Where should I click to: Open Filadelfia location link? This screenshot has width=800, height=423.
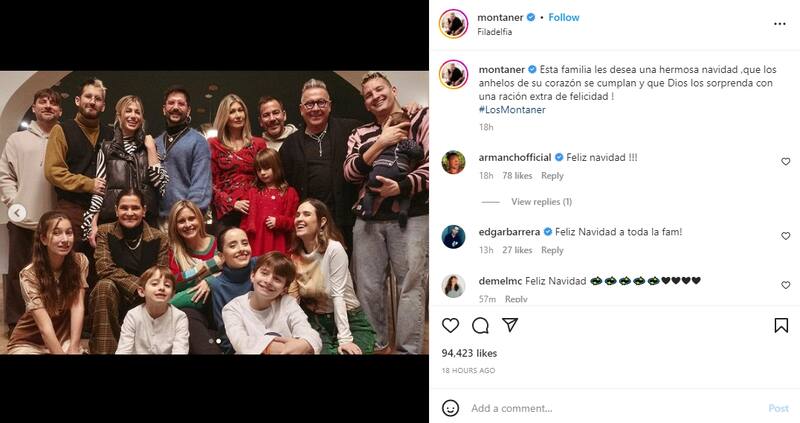click(495, 32)
